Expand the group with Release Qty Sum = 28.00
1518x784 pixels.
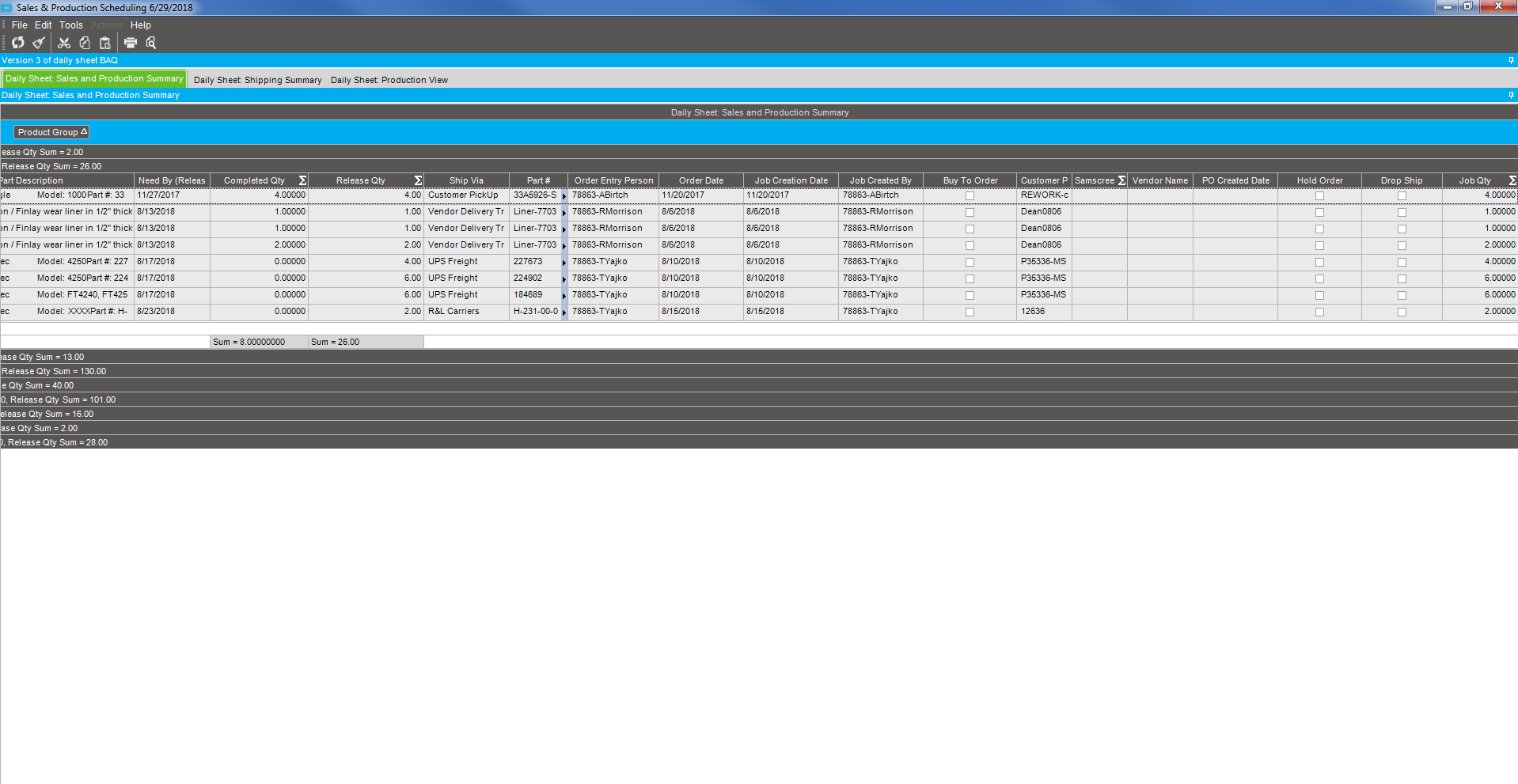pyautogui.click(x=759, y=442)
